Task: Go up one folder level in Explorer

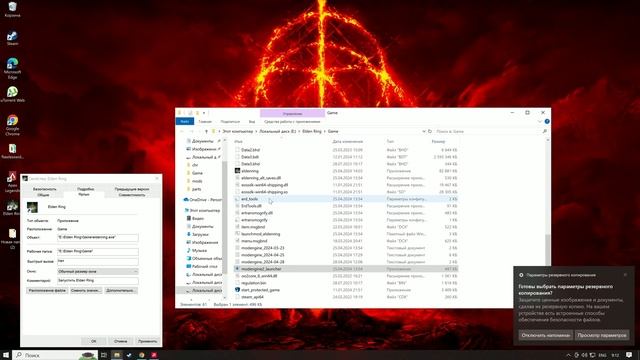Action: pyautogui.click(x=206, y=131)
